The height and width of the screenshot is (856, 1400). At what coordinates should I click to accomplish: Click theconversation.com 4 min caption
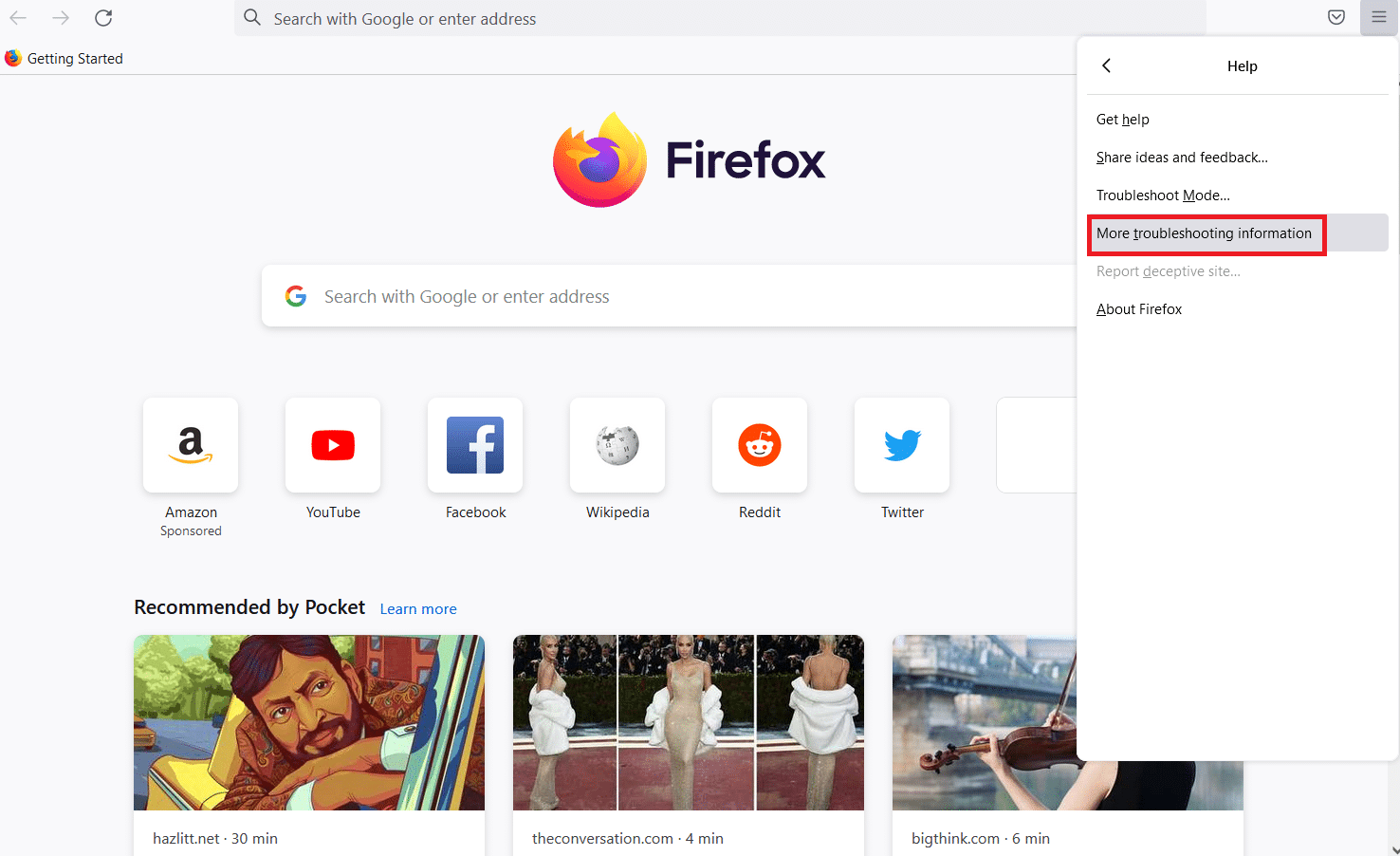(x=628, y=839)
